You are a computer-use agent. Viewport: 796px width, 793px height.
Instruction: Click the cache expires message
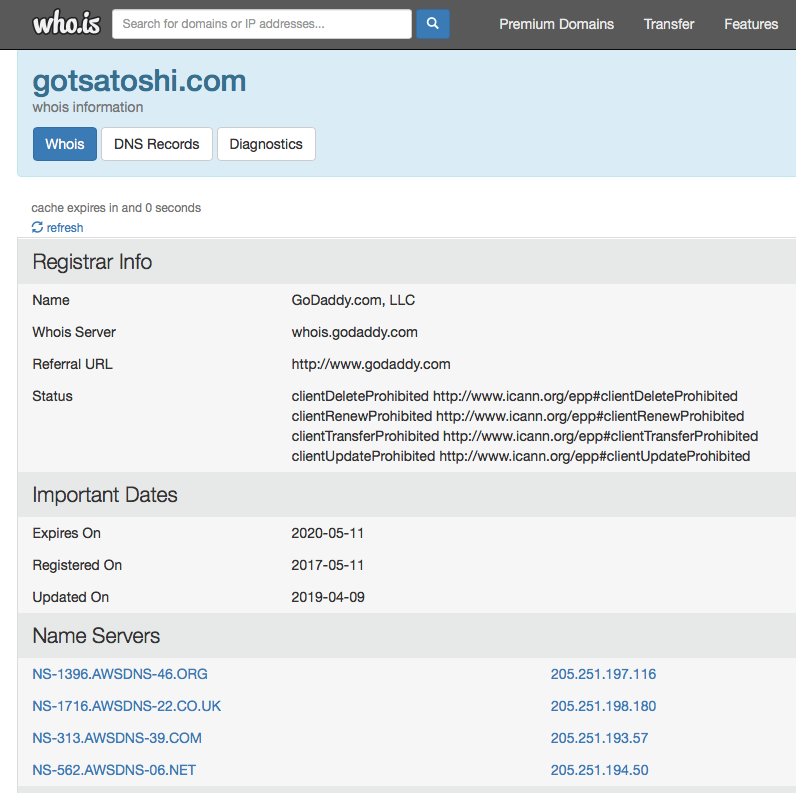[x=116, y=208]
